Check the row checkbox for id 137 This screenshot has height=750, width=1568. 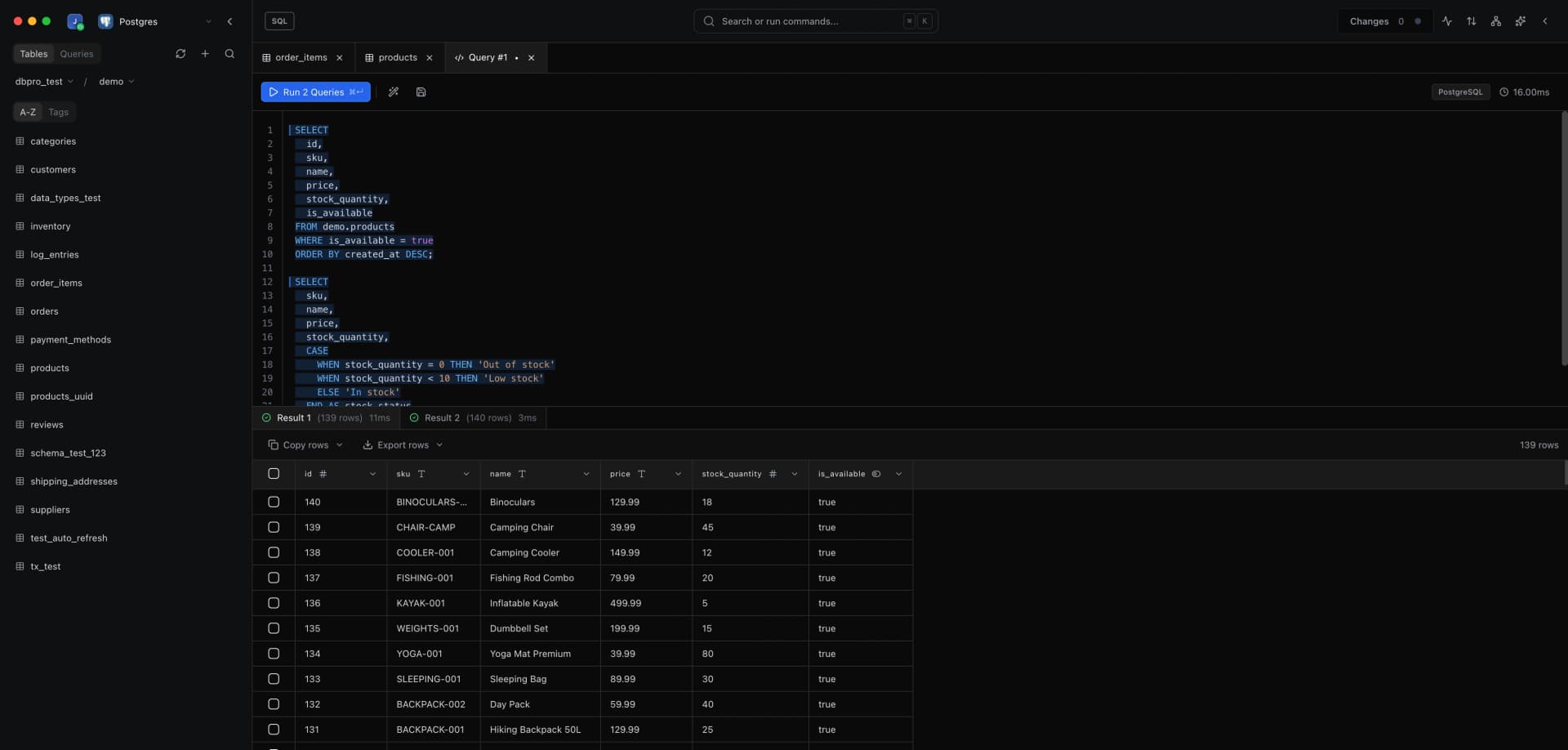tap(274, 578)
